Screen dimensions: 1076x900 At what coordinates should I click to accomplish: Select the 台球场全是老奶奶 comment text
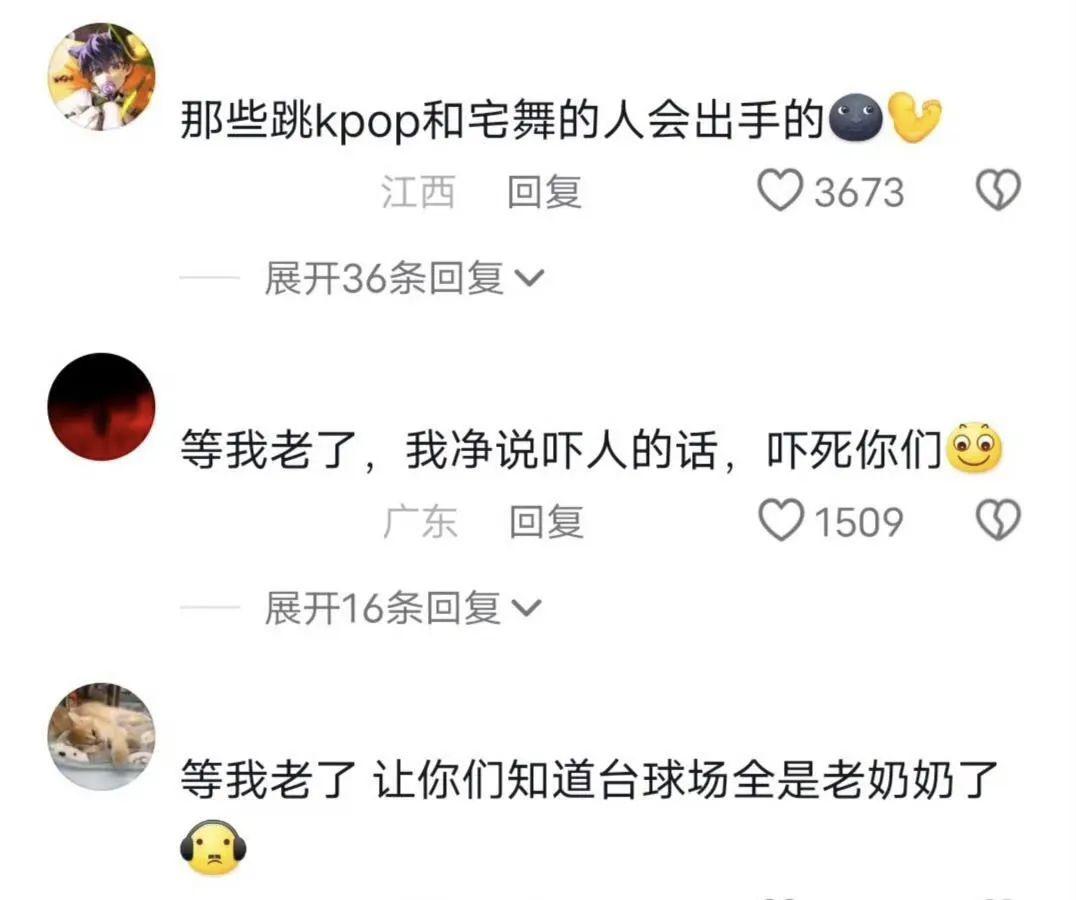589,780
